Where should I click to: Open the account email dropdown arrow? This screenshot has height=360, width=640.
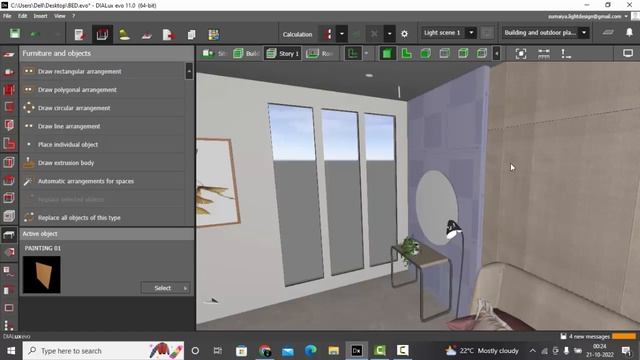click(626, 16)
